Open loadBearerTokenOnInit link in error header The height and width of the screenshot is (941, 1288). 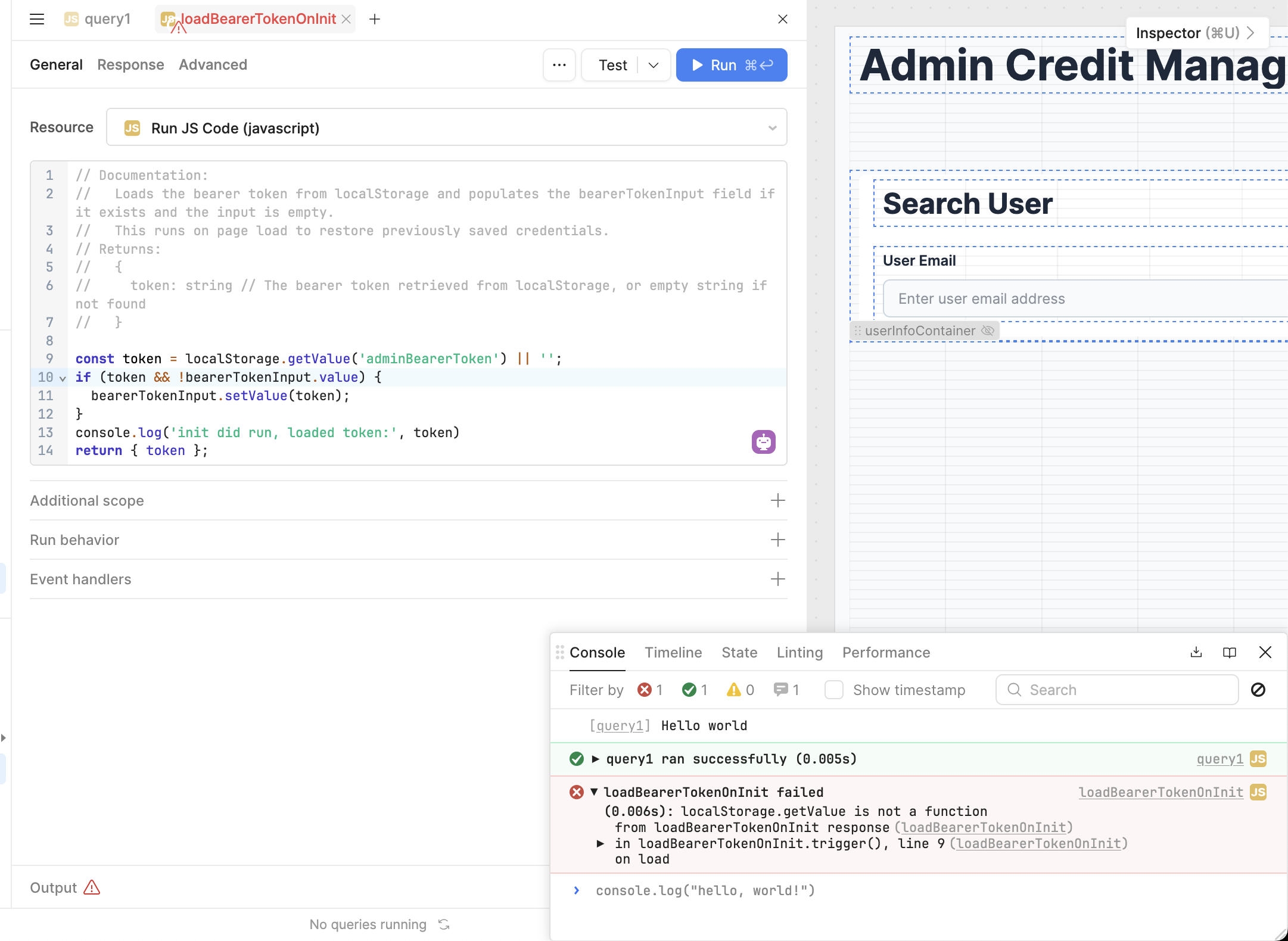[1161, 792]
